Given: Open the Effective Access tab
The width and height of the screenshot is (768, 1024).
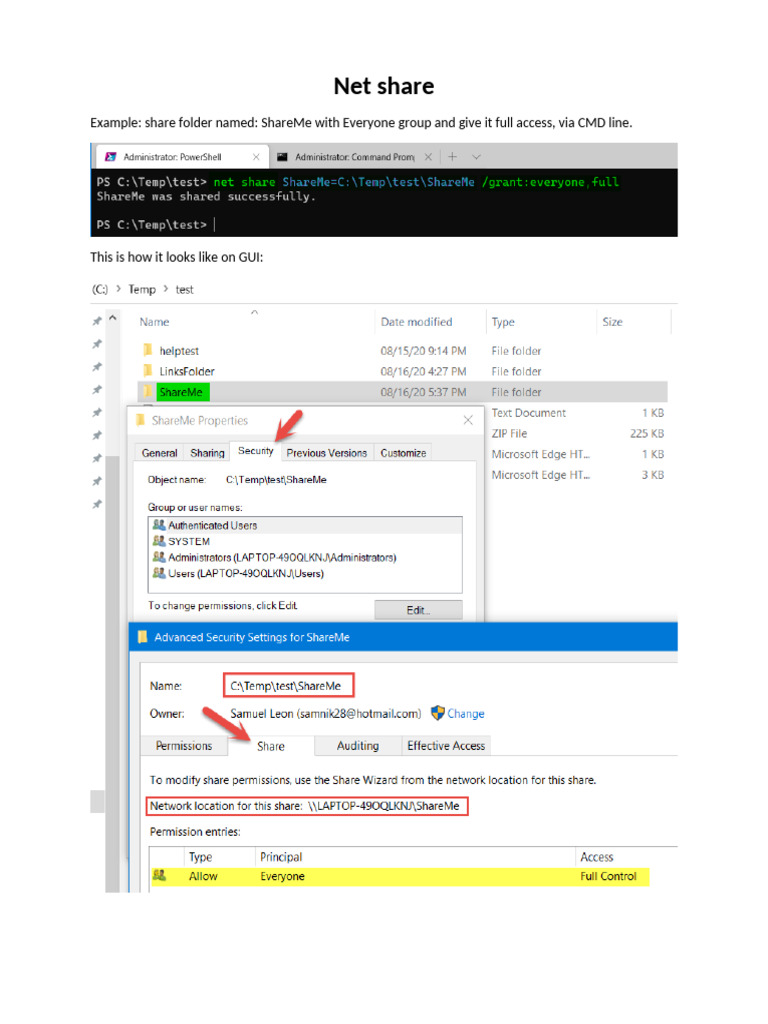Looking at the screenshot, I should click(446, 746).
